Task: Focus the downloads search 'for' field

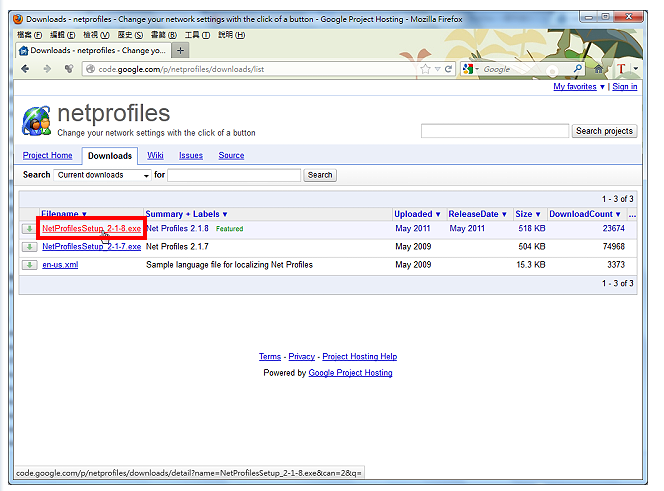Action: click(x=234, y=175)
